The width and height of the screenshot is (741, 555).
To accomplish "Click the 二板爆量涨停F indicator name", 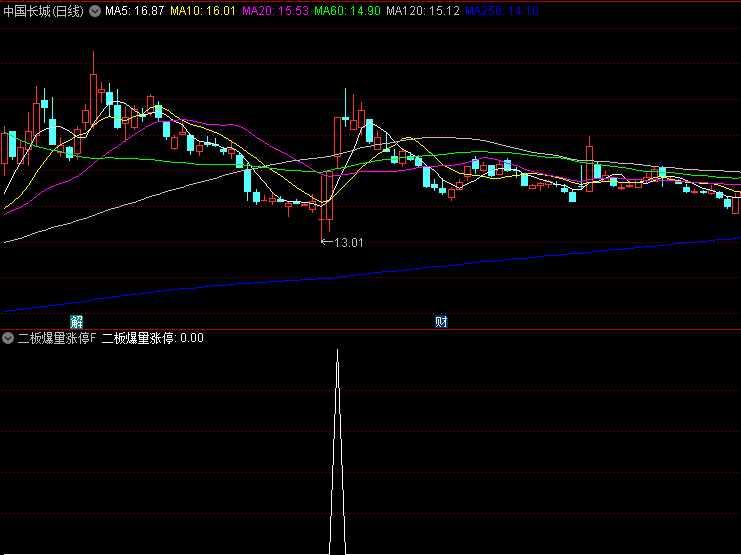I will [57, 338].
